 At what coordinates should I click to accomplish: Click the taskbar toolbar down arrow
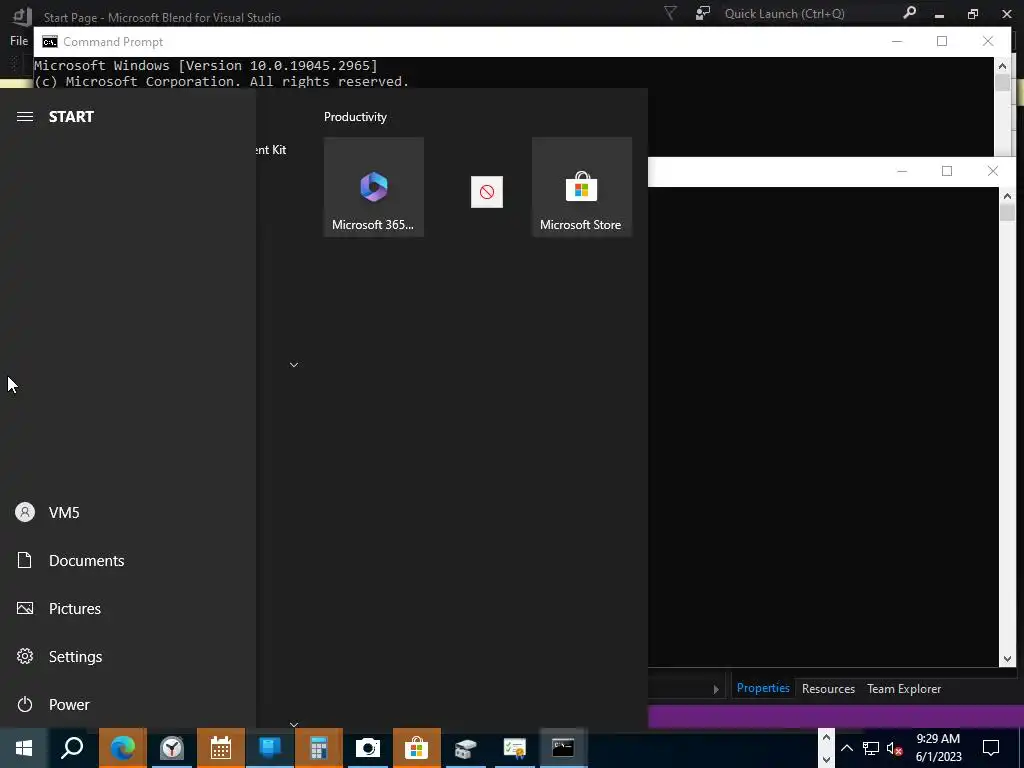pos(826,760)
